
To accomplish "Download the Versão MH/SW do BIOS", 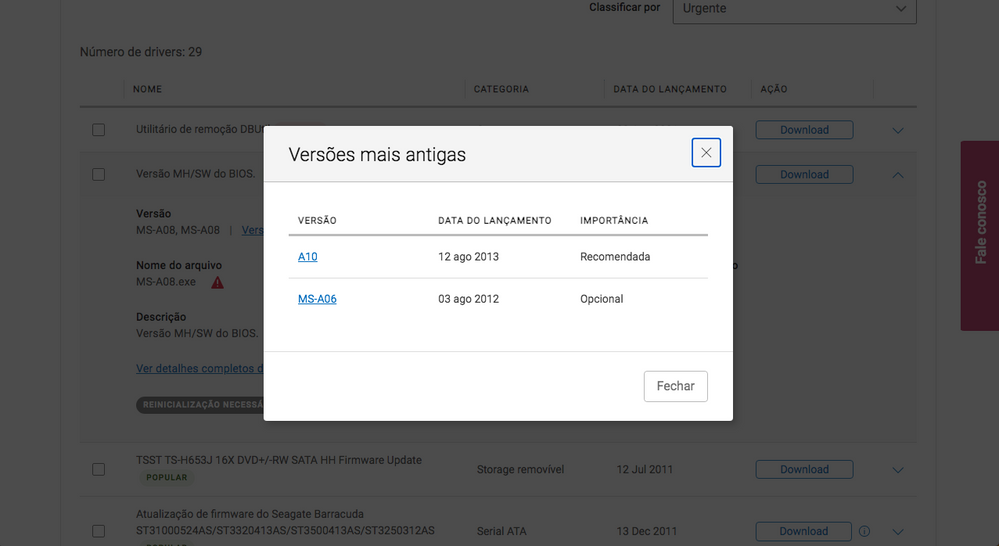I will [804, 174].
